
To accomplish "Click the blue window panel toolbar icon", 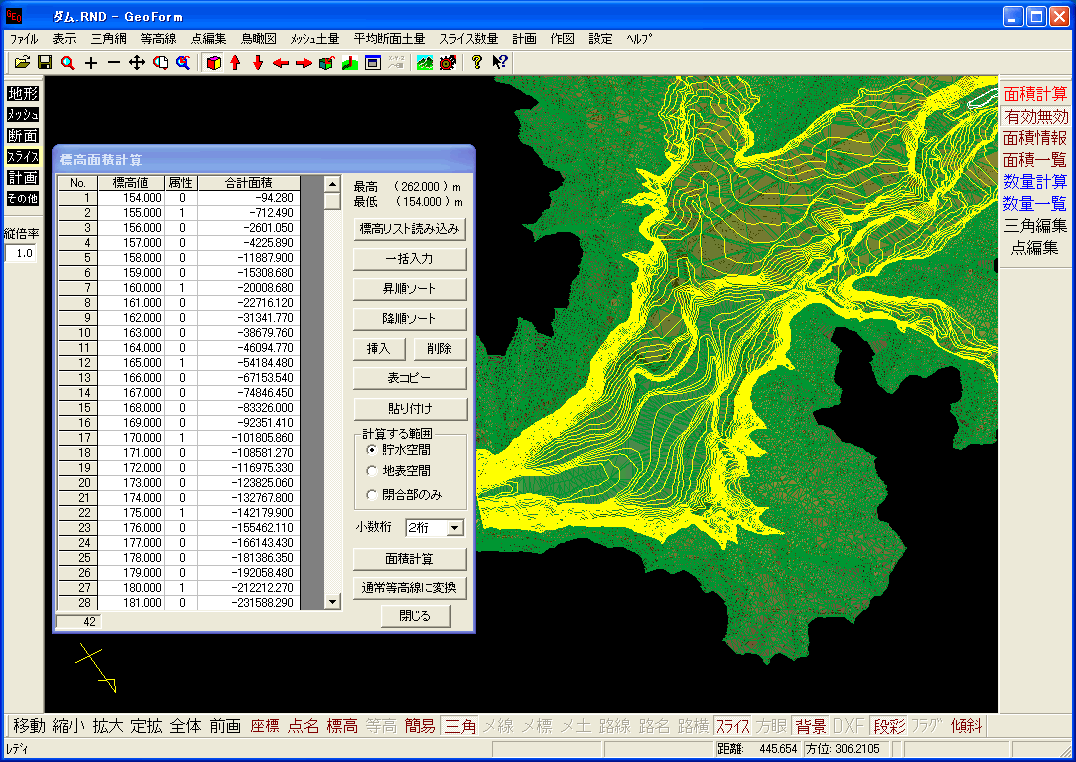I will tap(373, 63).
